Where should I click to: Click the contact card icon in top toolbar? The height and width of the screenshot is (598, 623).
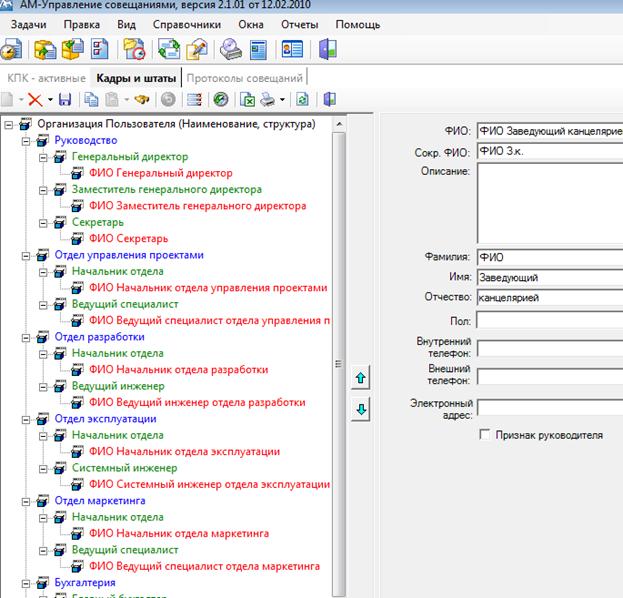point(292,49)
